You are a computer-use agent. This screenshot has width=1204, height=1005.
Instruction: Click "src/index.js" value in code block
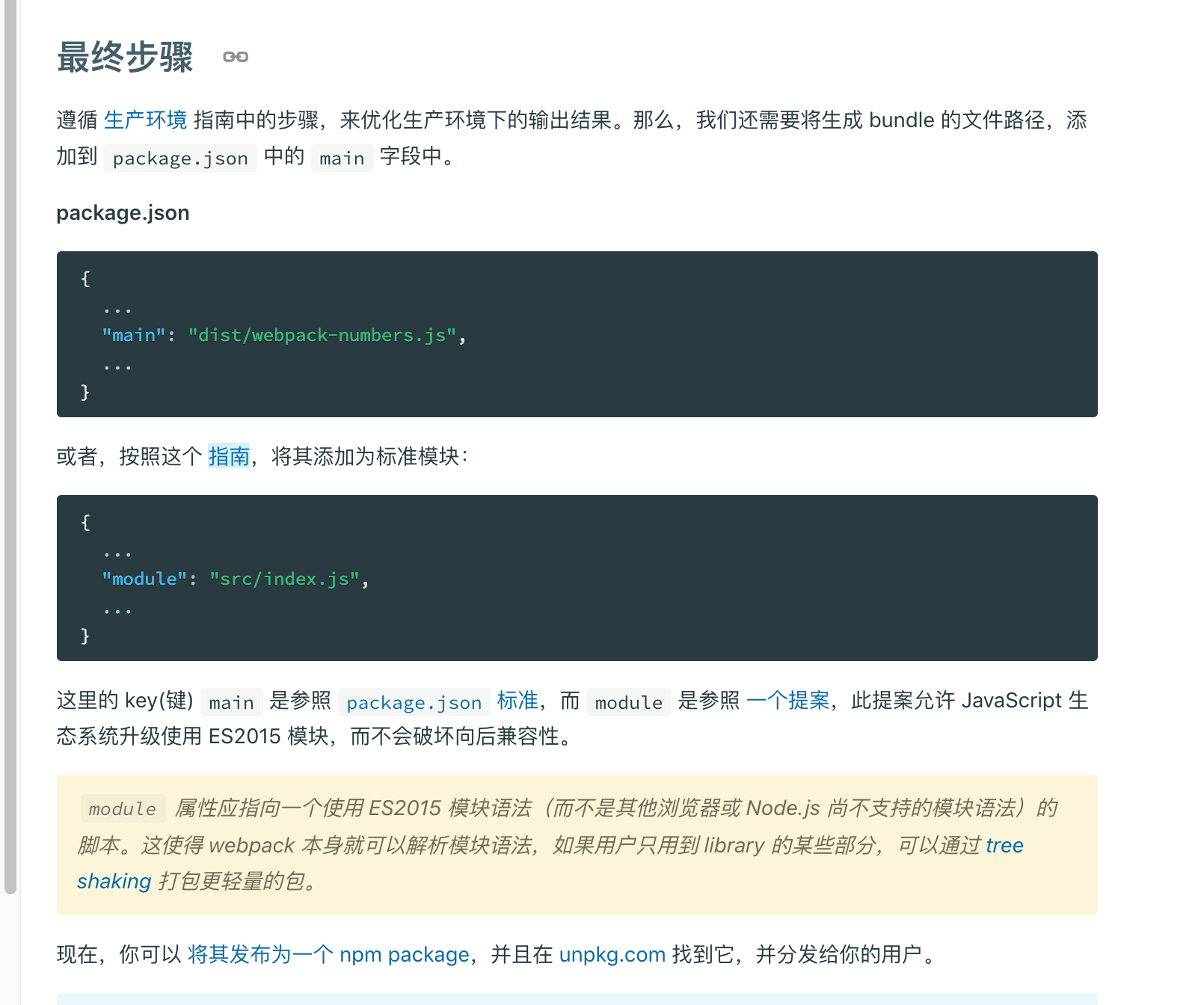285,579
